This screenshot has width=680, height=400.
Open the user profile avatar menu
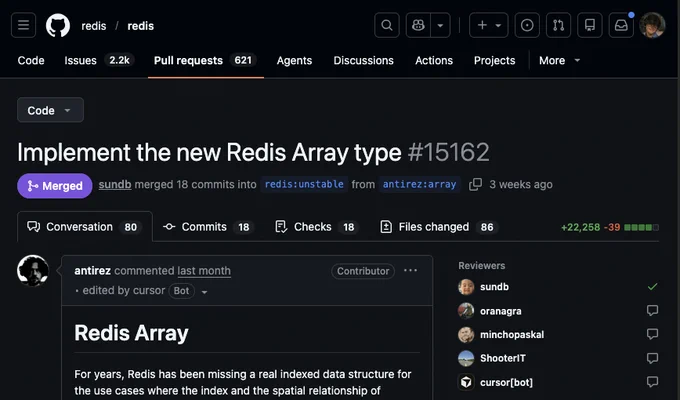tap(652, 25)
